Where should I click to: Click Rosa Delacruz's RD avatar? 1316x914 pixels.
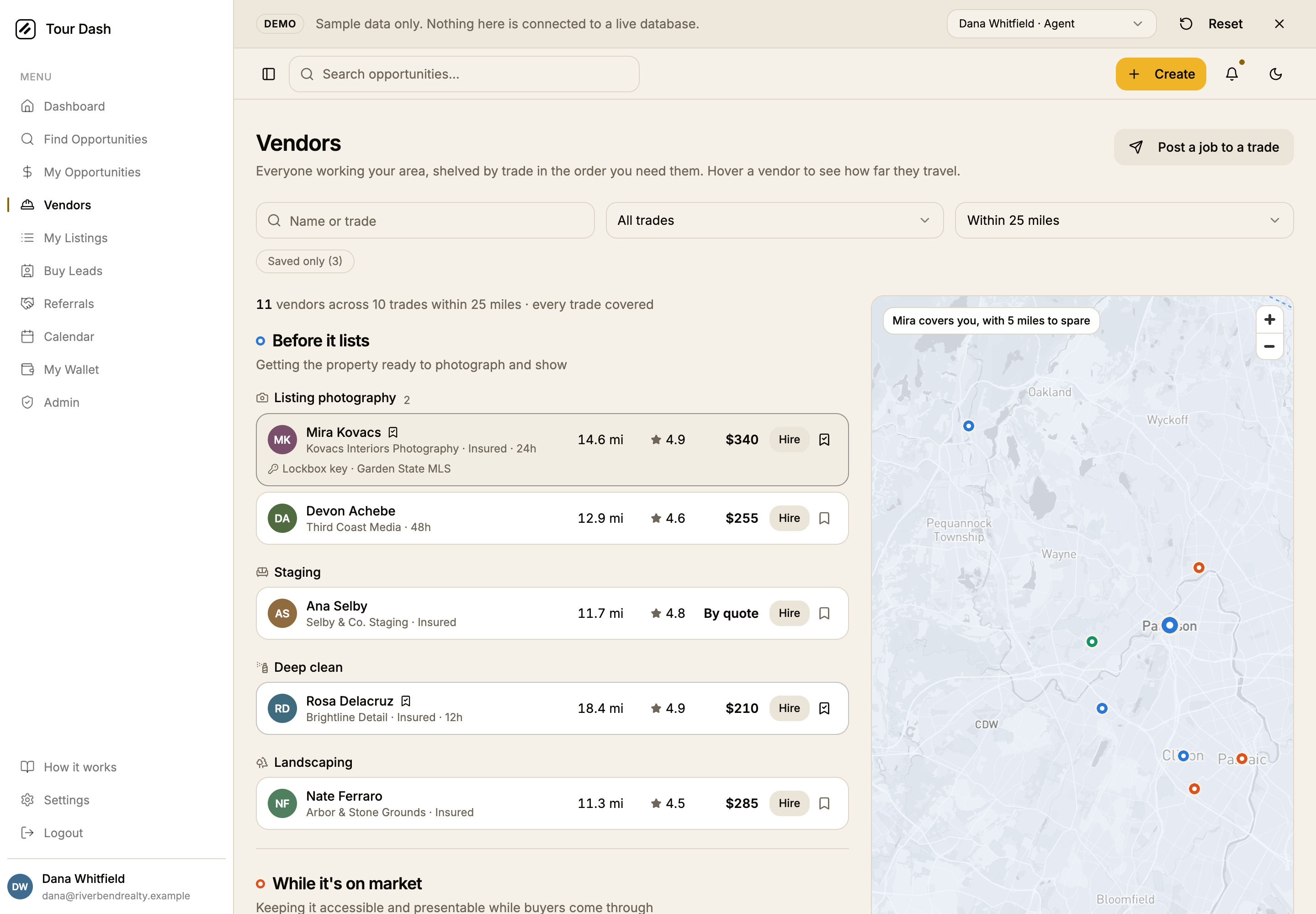coord(282,708)
